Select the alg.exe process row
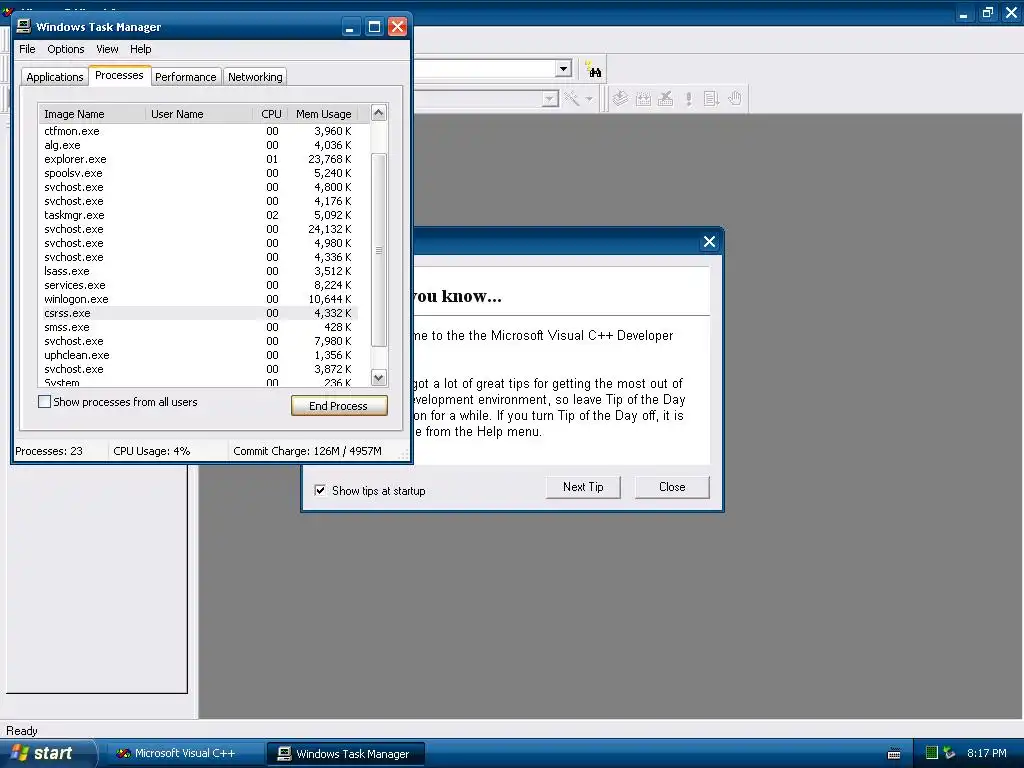 tap(198, 145)
